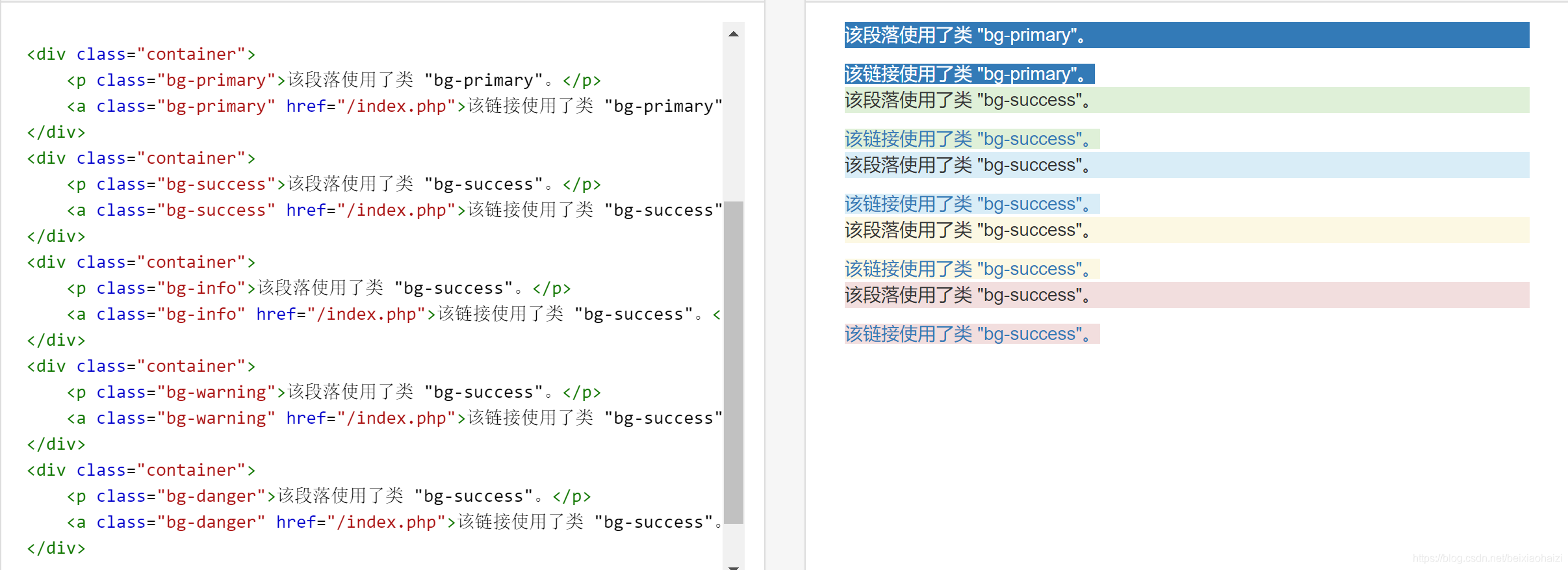Click the code line with a class="bg-info"
Image resolution: width=1568 pixels, height=570 pixels.
click(394, 314)
